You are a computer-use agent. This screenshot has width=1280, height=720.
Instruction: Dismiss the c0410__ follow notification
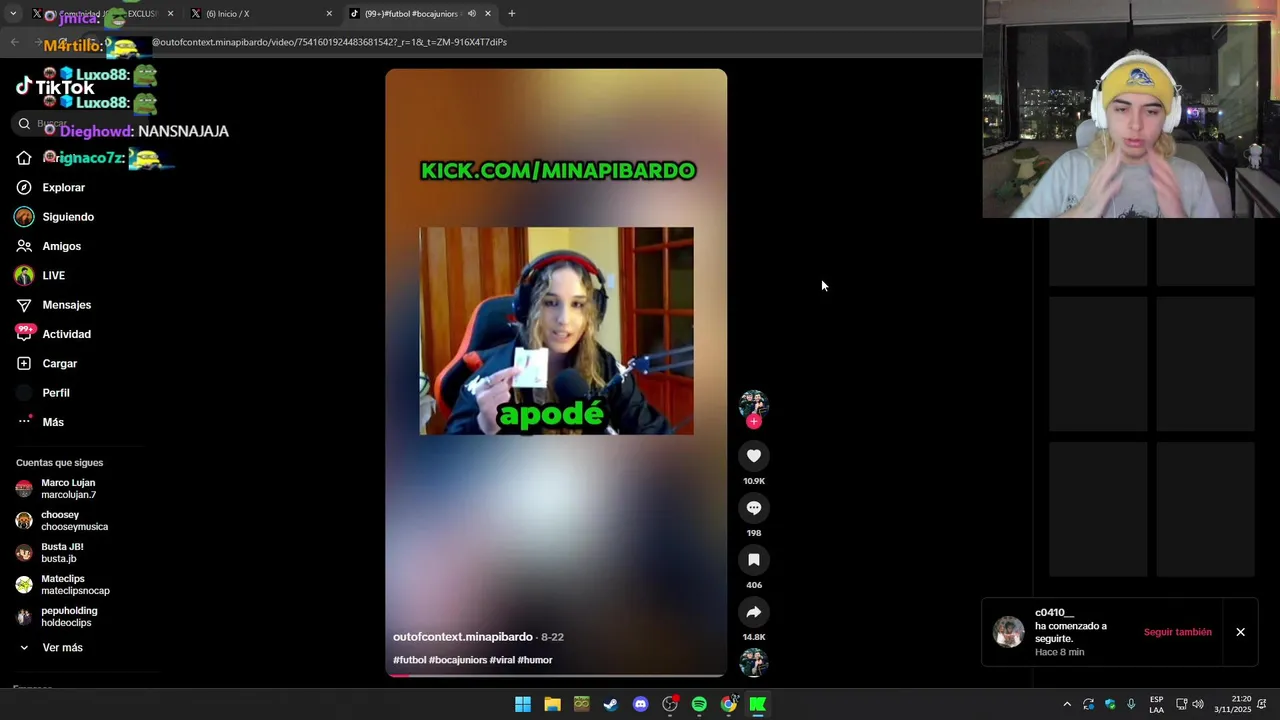point(1240,632)
